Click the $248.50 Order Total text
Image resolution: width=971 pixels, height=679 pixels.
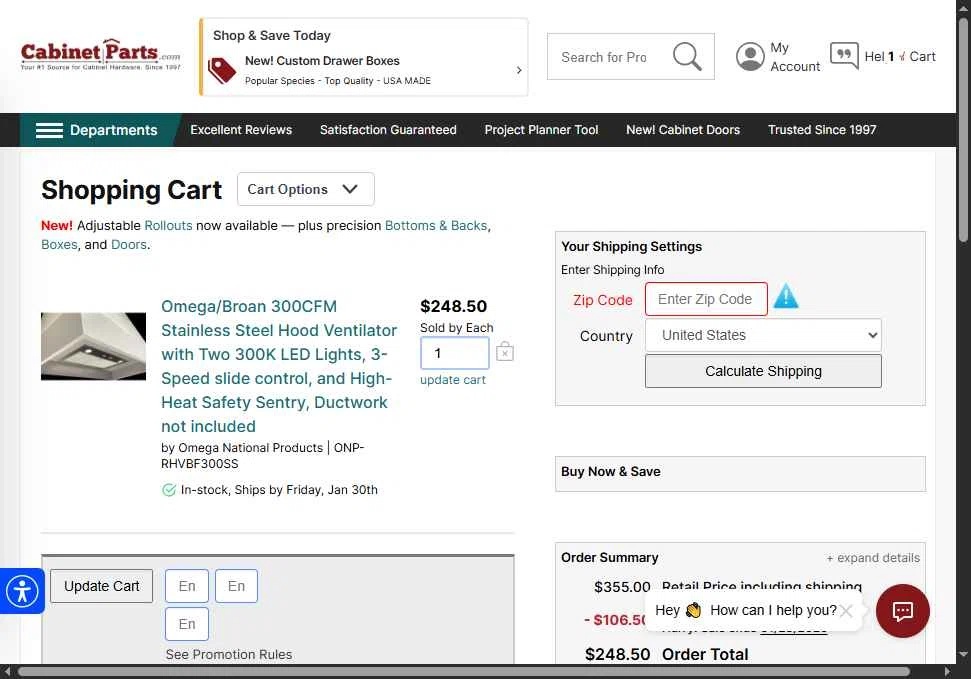tap(666, 654)
